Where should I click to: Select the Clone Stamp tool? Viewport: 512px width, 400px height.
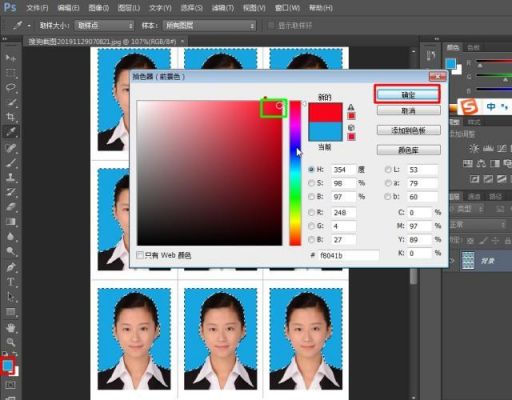pos(11,177)
